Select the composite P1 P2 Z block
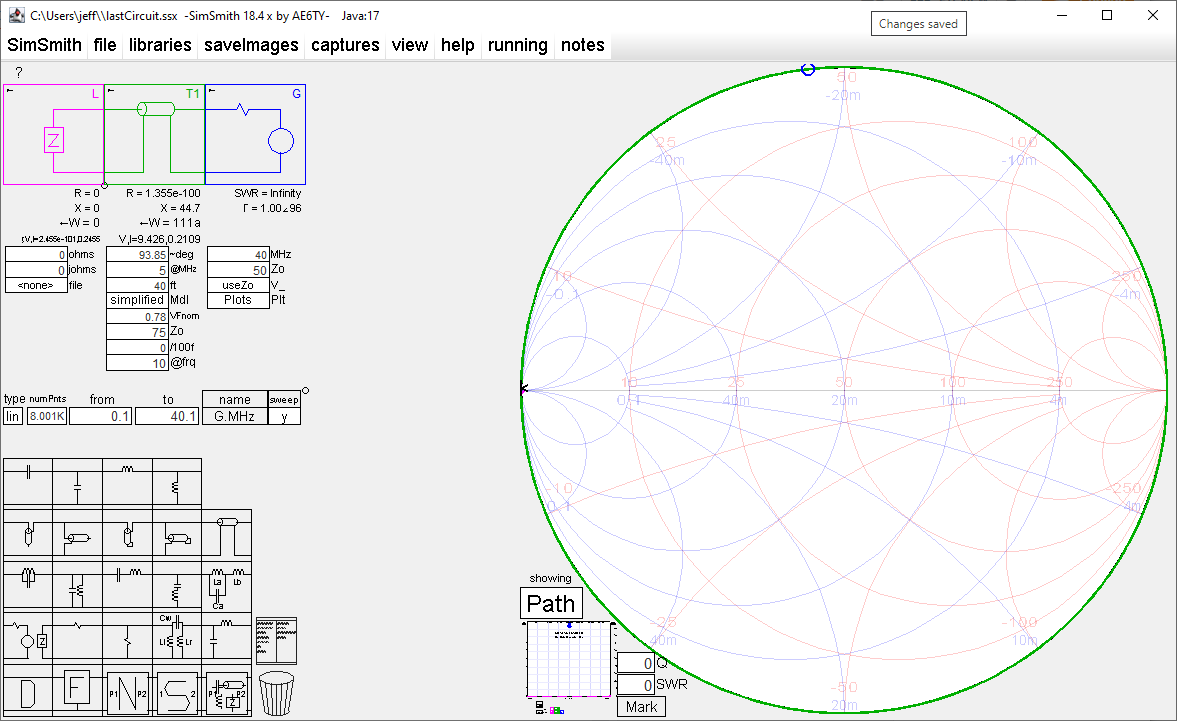 click(x=227, y=691)
